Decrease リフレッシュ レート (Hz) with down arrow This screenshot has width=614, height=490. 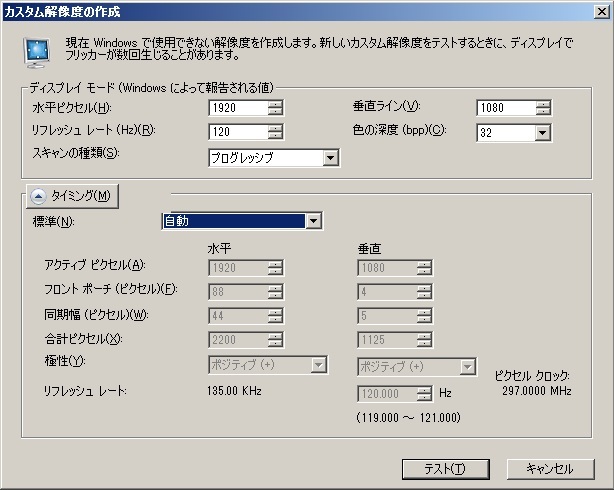pos(275,136)
